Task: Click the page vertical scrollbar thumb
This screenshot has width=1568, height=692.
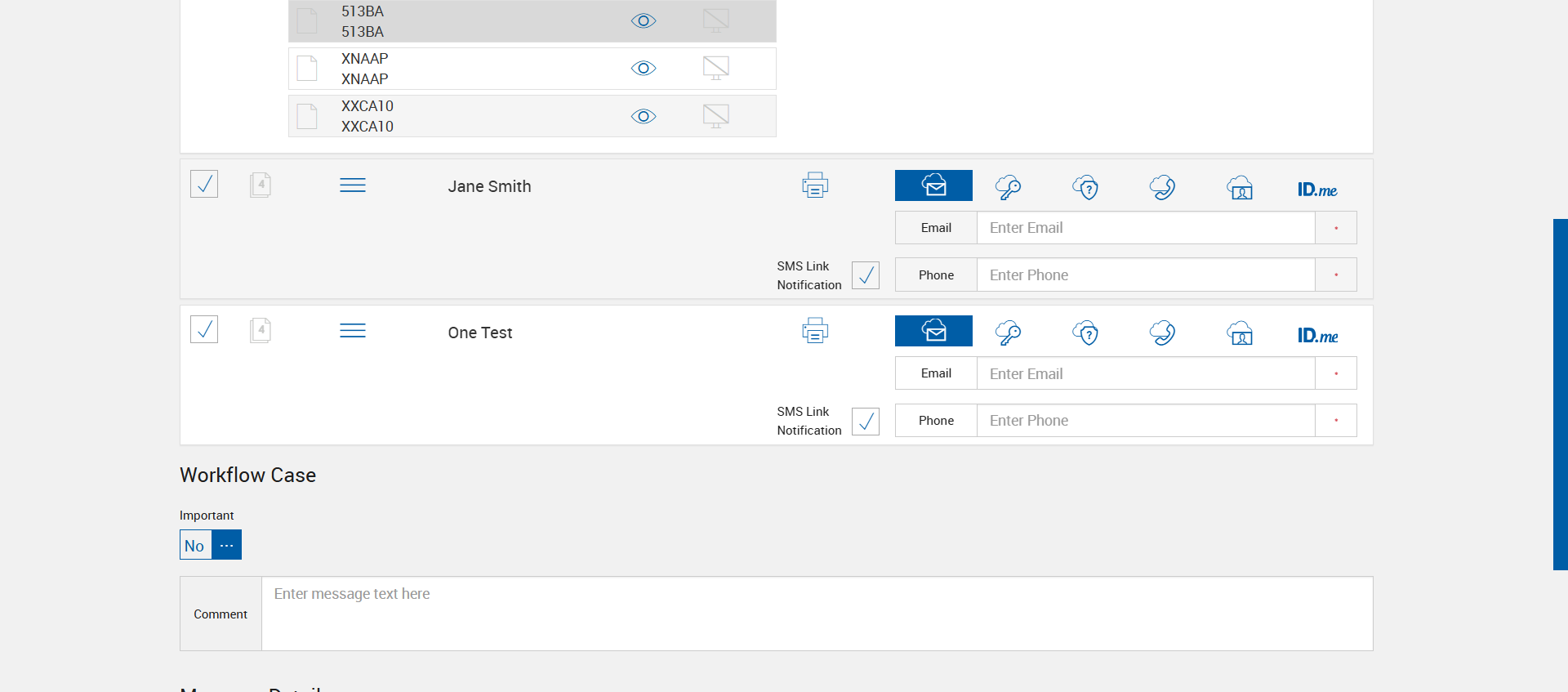Action: pyautogui.click(x=1560, y=394)
